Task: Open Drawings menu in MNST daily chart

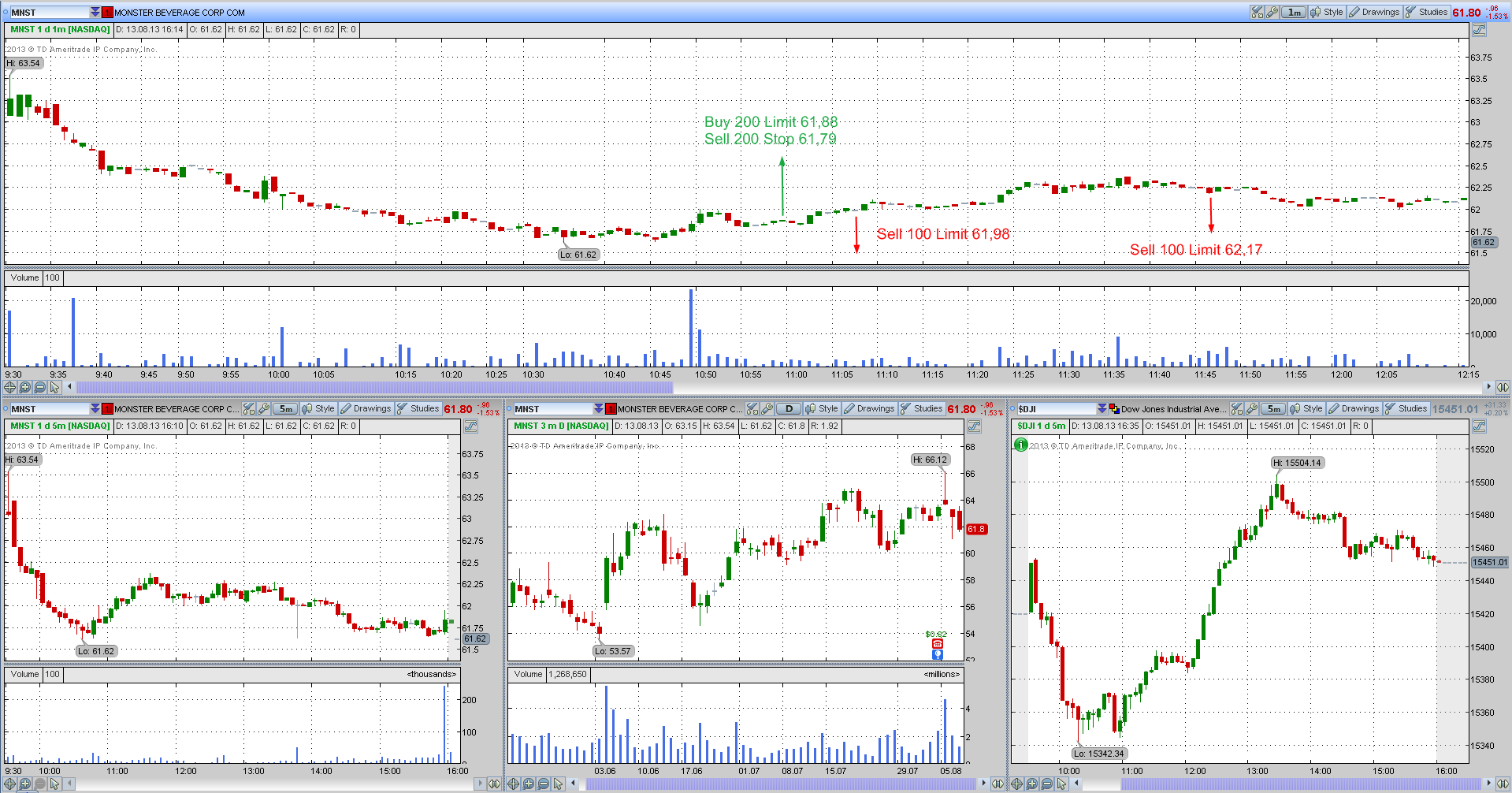Action: click(x=870, y=409)
